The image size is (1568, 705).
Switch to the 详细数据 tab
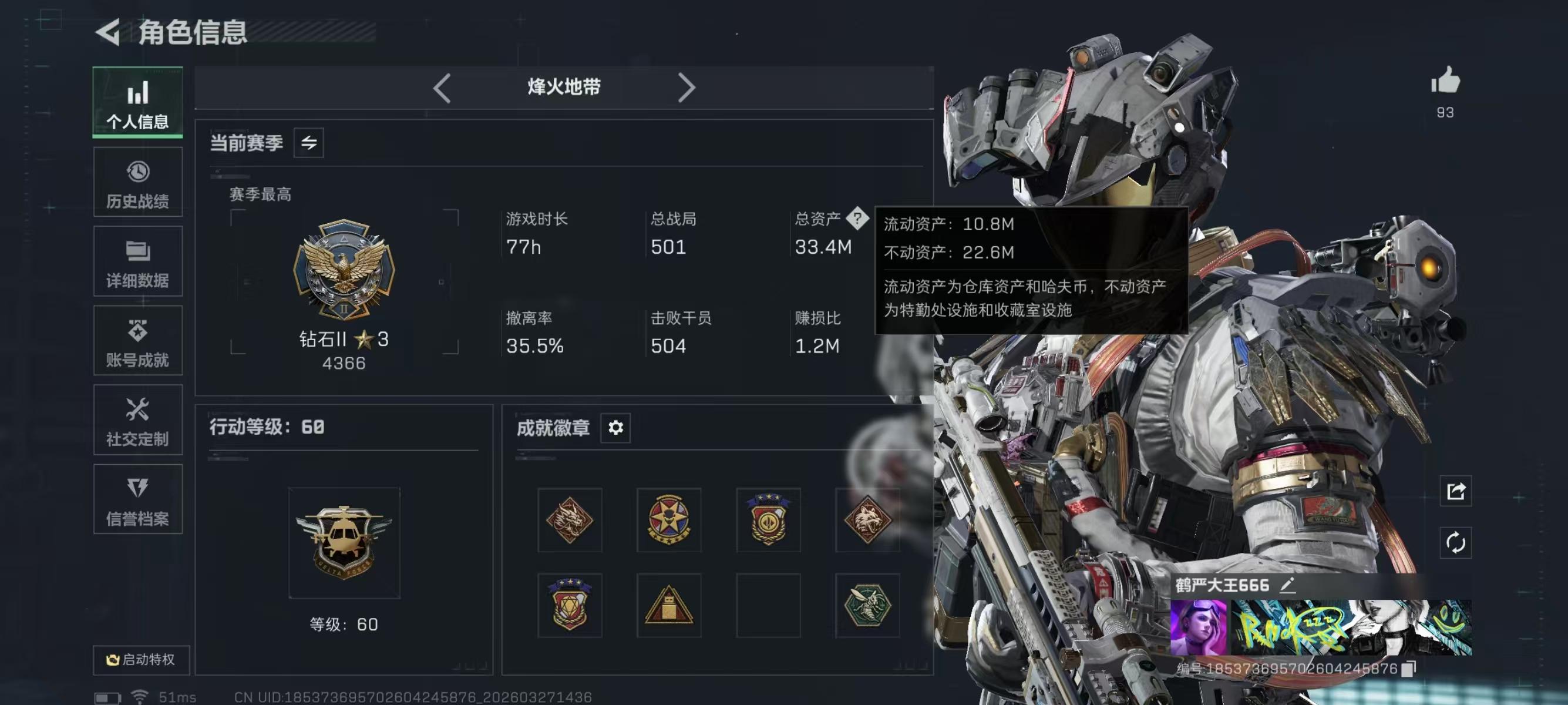click(138, 261)
